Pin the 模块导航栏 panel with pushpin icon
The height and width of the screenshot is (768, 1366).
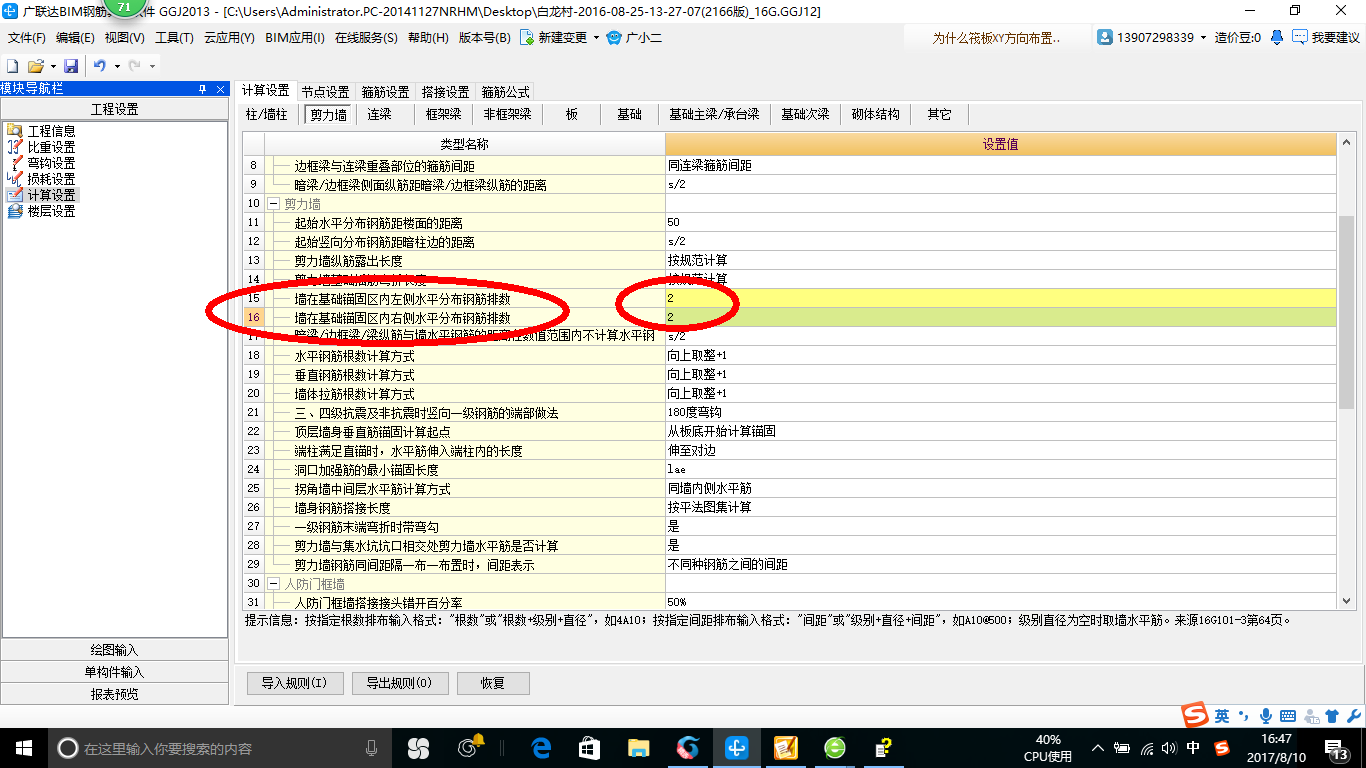pos(203,89)
